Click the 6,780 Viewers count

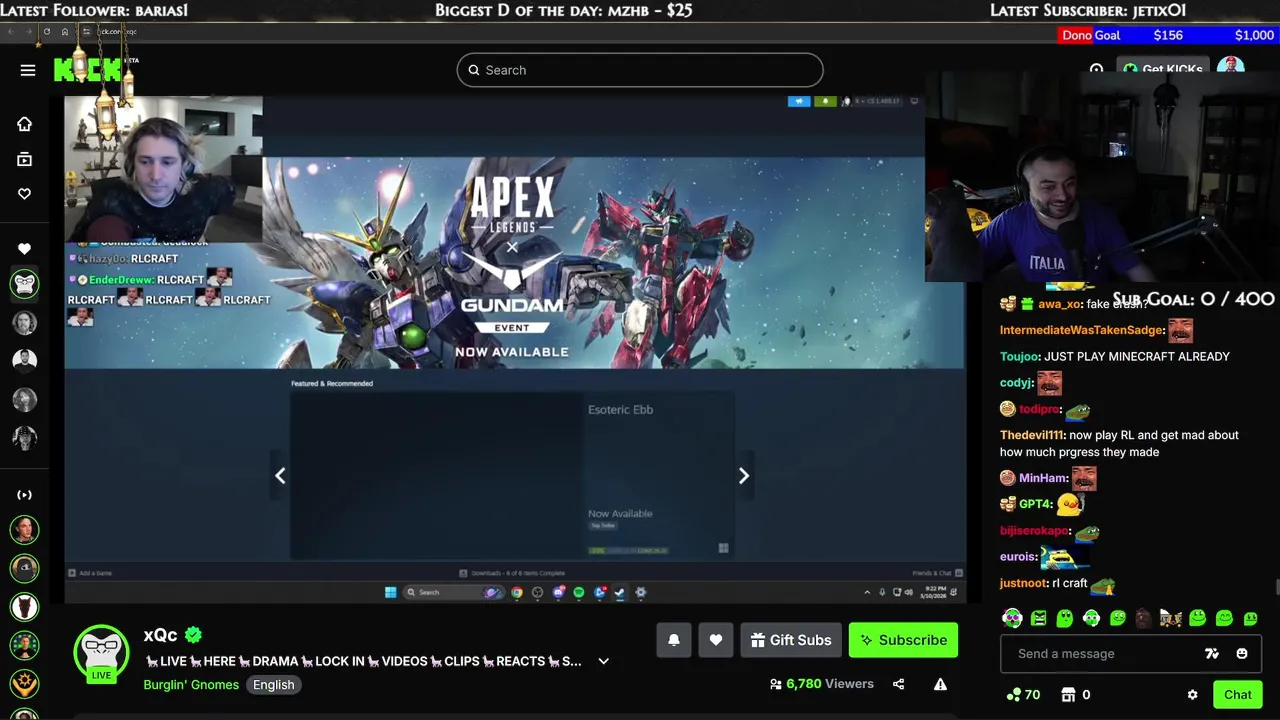(821, 684)
